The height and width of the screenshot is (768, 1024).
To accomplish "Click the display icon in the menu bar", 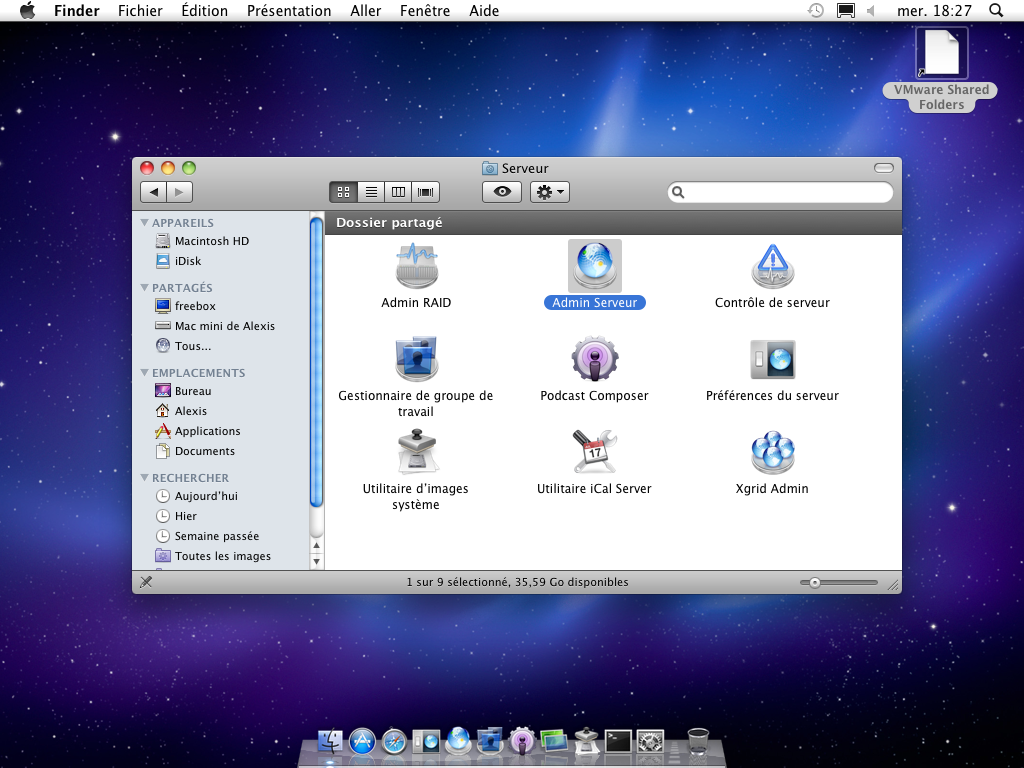I will pos(846,10).
